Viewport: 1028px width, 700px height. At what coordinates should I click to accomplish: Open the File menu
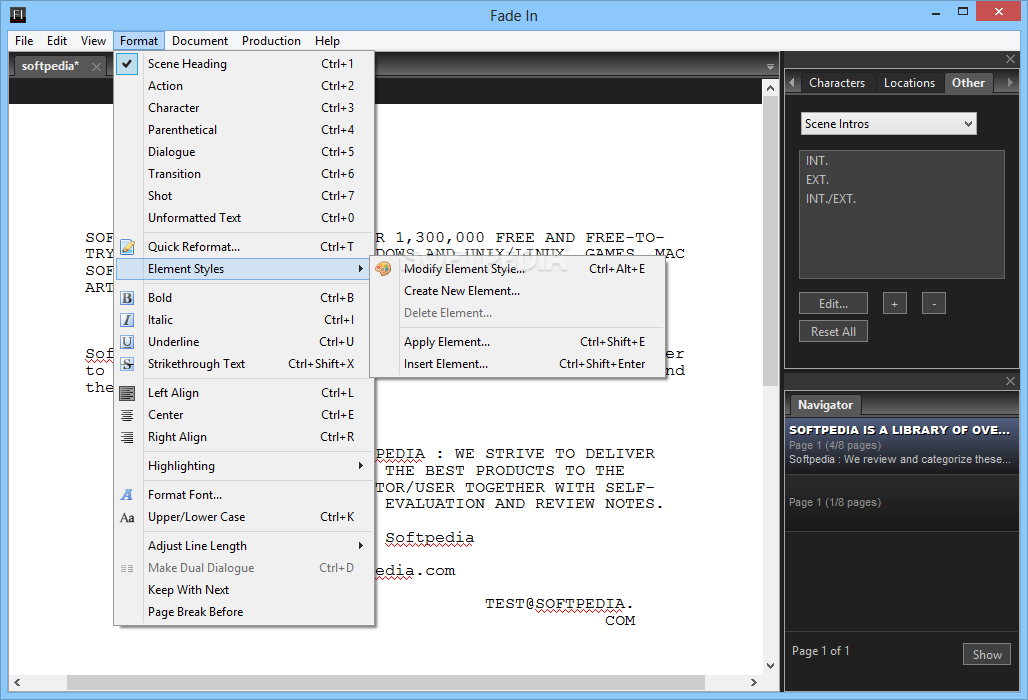click(x=24, y=41)
